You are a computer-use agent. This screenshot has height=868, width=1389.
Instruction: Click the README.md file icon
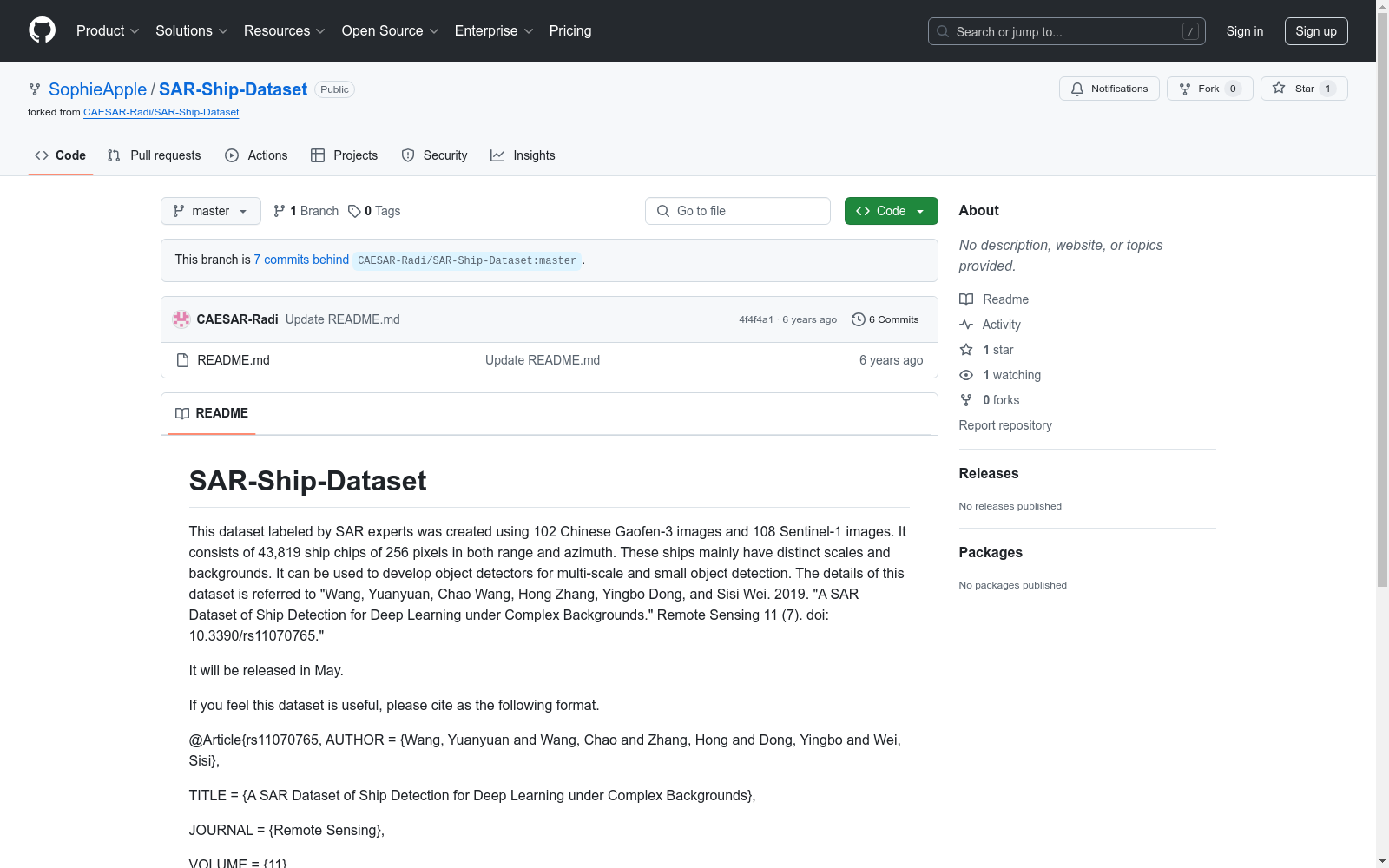tap(182, 360)
